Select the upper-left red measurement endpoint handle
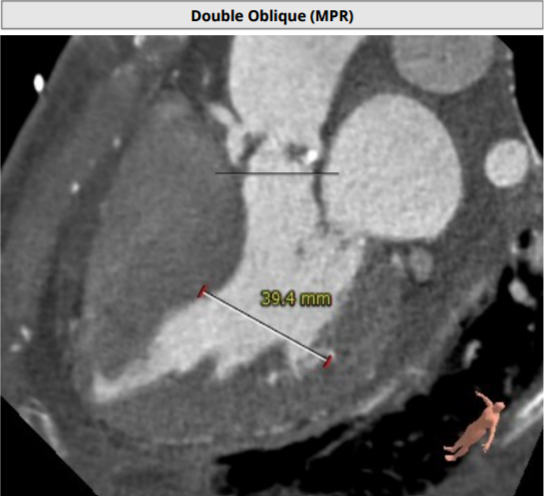Image resolution: width=547 pixels, height=496 pixels. coord(202,291)
